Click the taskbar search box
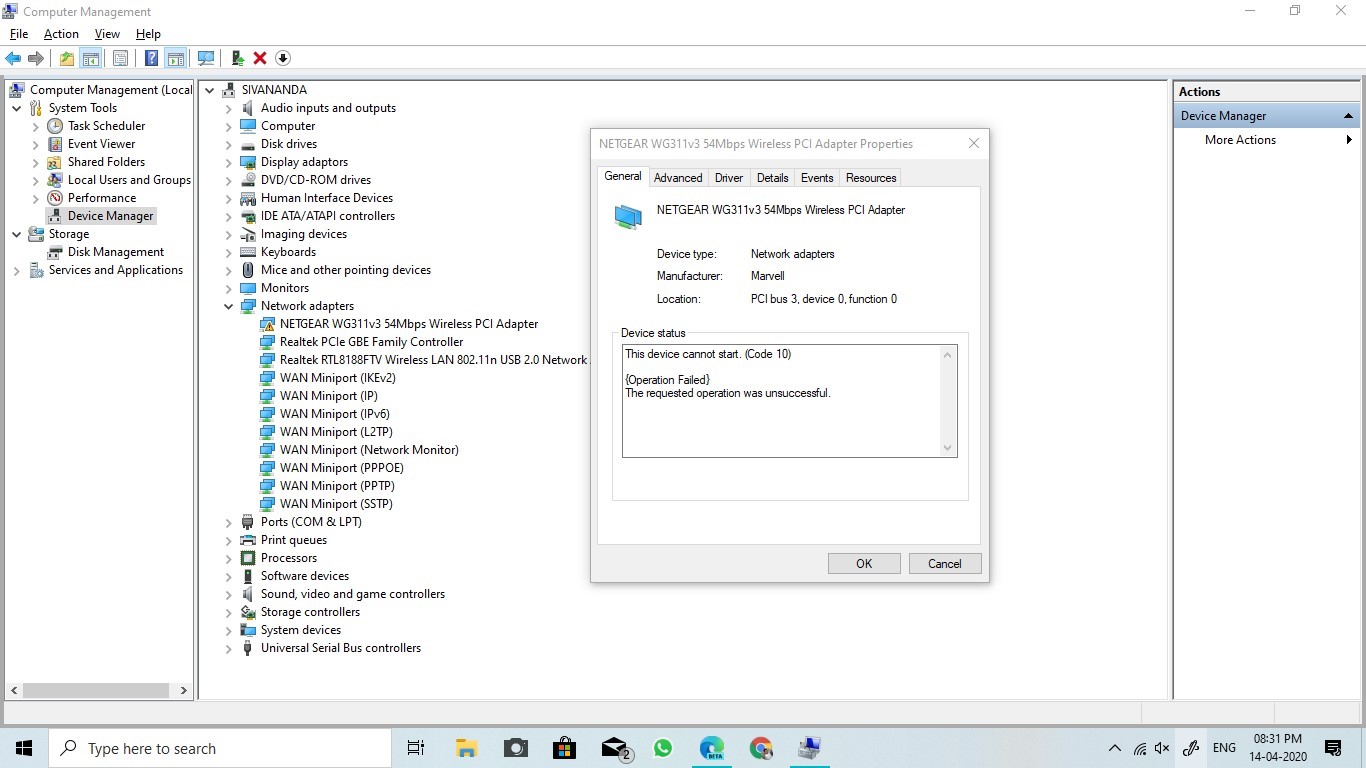1366x768 pixels. pyautogui.click(x=220, y=748)
